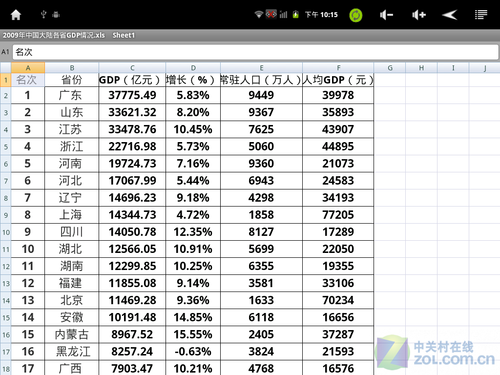Select the 常驻人口（万人）header cell
Viewport: 500px width, 375px height.
[x=261, y=80]
